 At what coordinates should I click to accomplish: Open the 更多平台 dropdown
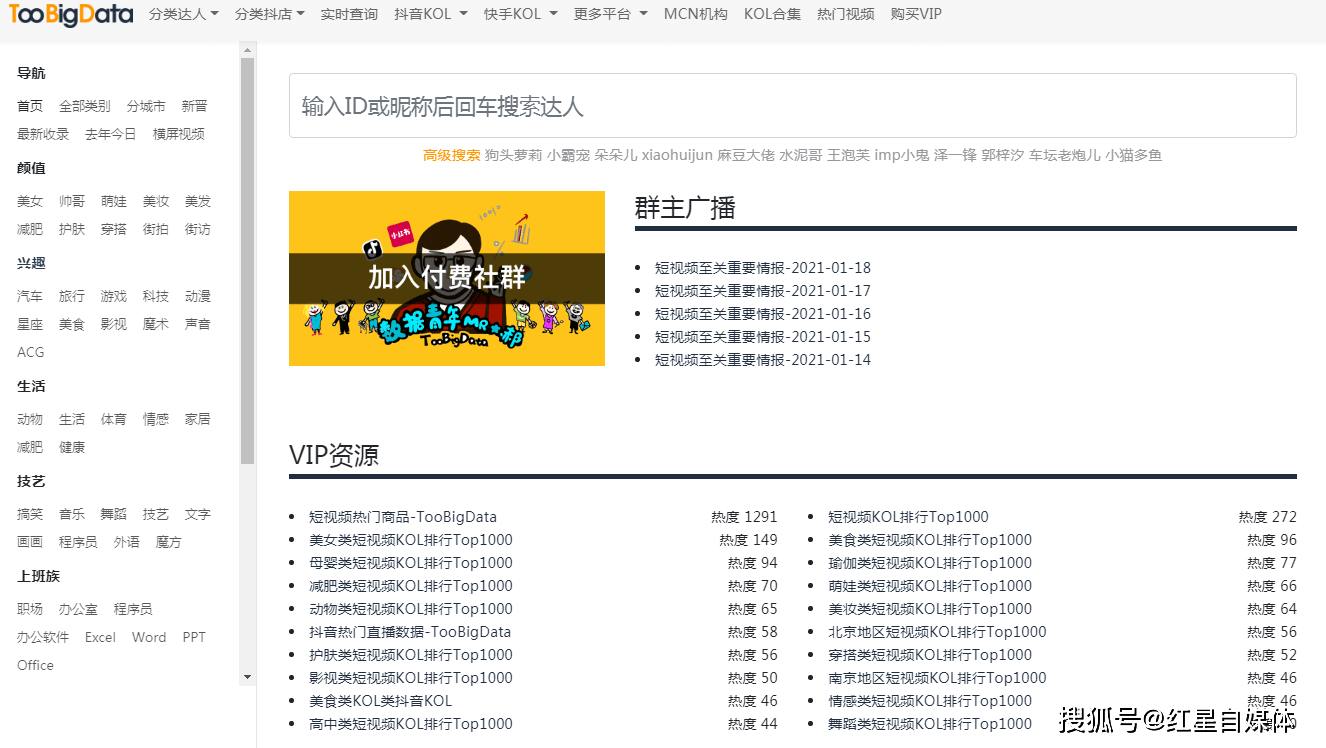[610, 14]
